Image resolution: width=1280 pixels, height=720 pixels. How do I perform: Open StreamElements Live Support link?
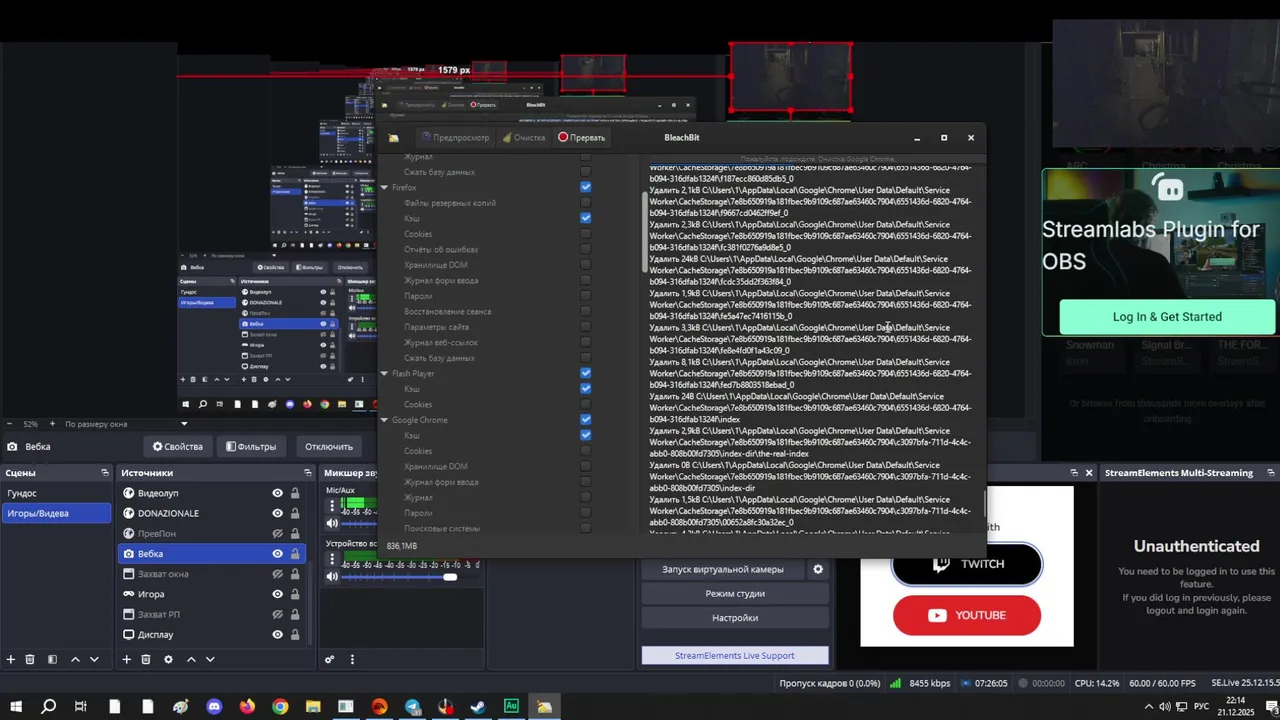(x=735, y=656)
